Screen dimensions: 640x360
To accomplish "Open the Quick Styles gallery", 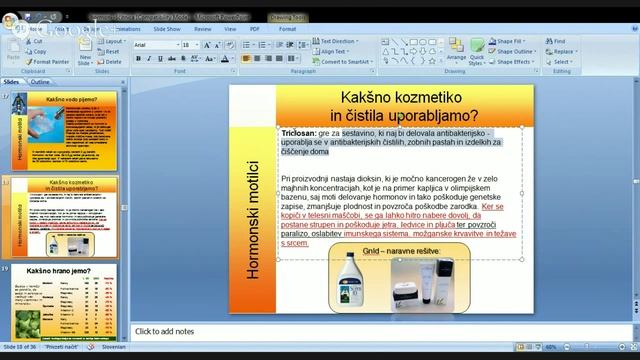I will click(477, 51).
